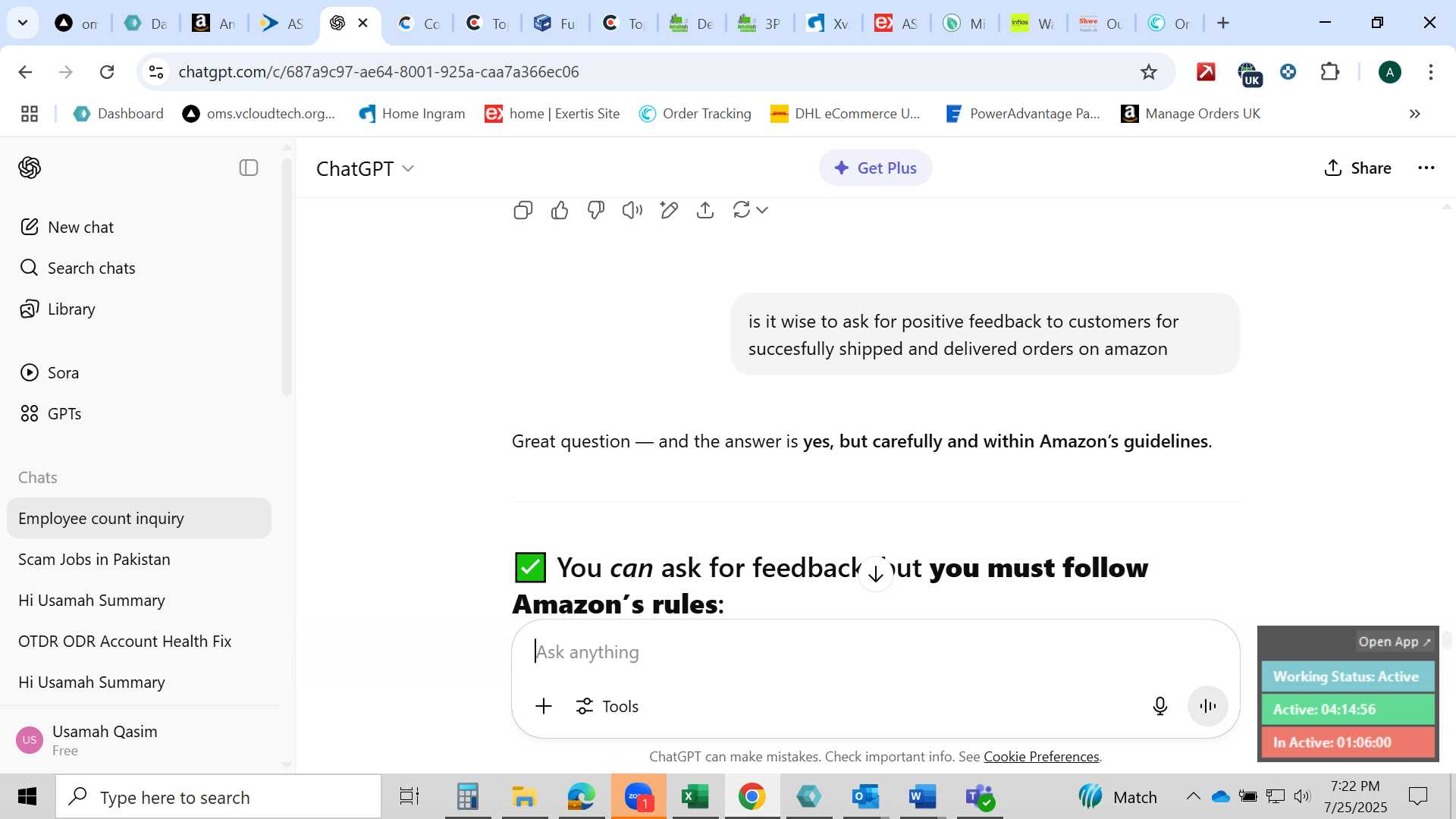
Task: Open Excel from the taskbar
Action: 695,796
